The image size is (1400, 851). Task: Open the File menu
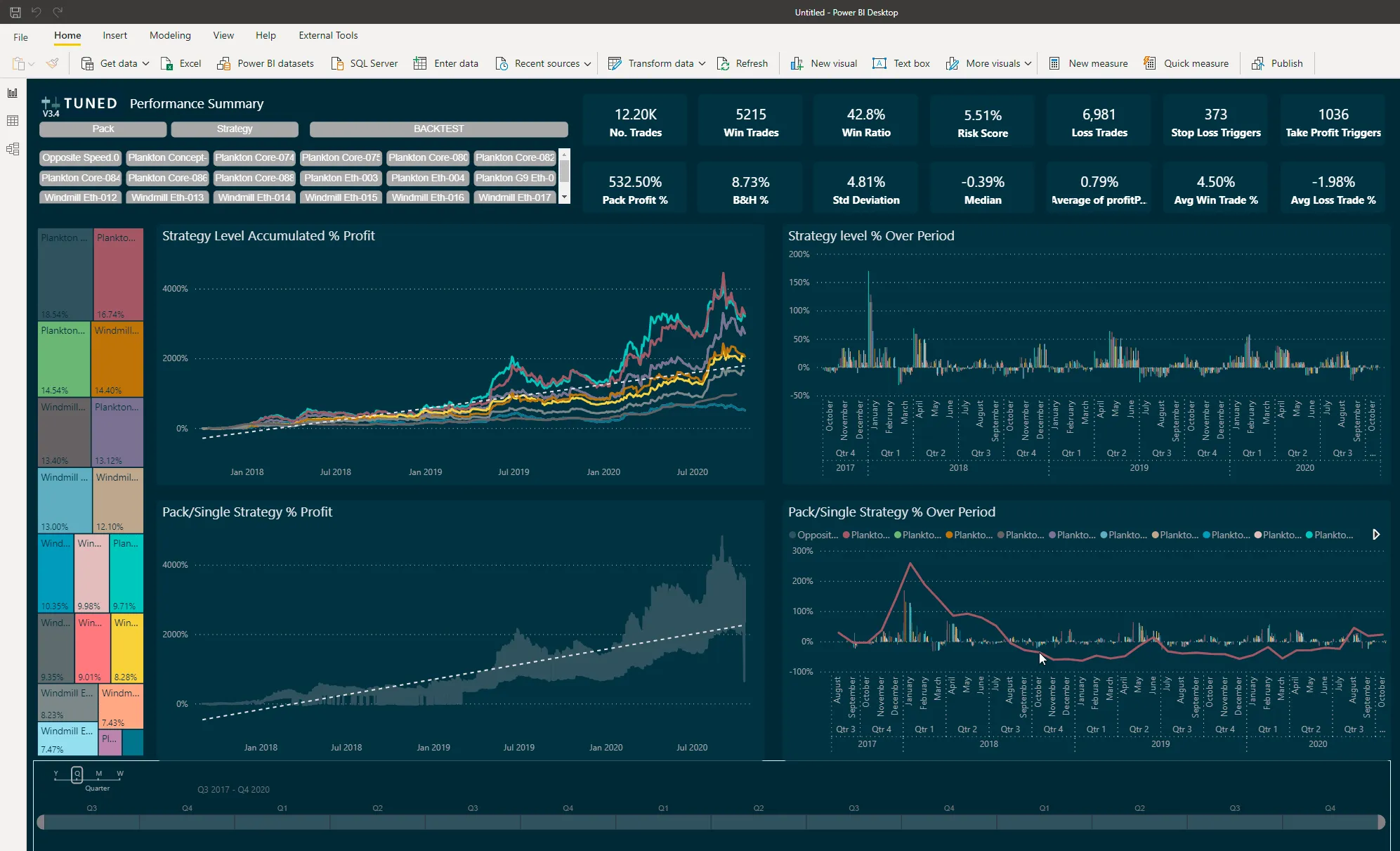[x=21, y=37]
